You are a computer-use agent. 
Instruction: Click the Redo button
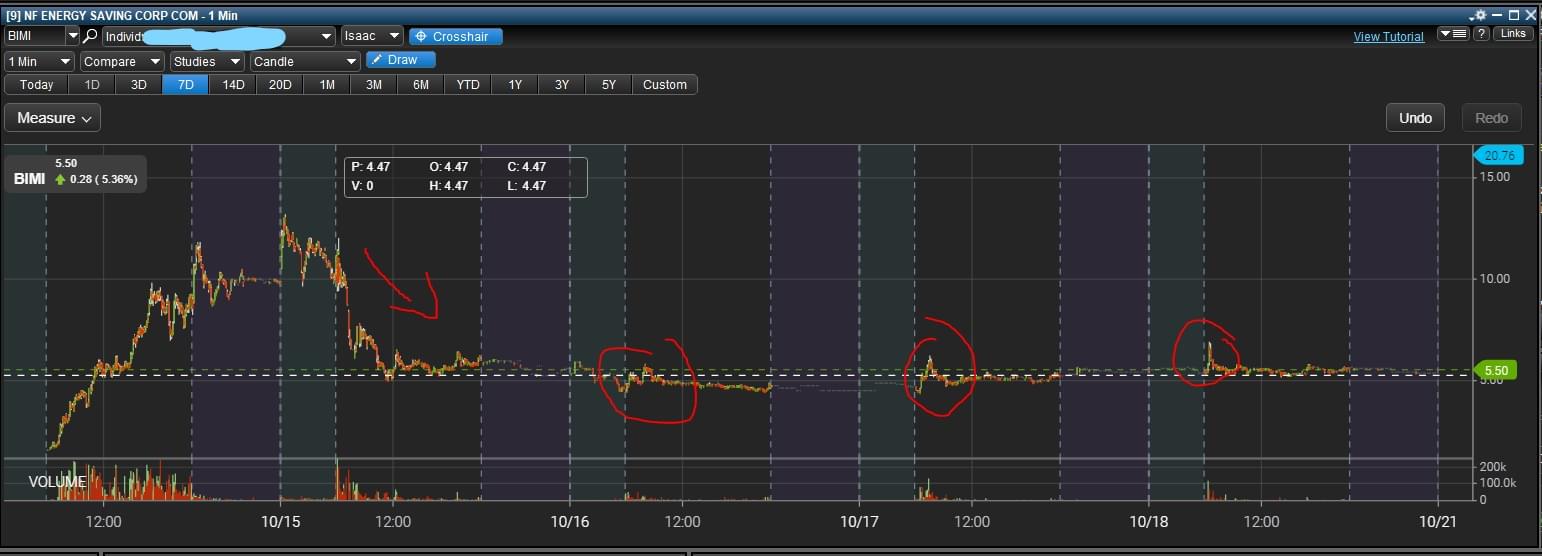[1491, 118]
